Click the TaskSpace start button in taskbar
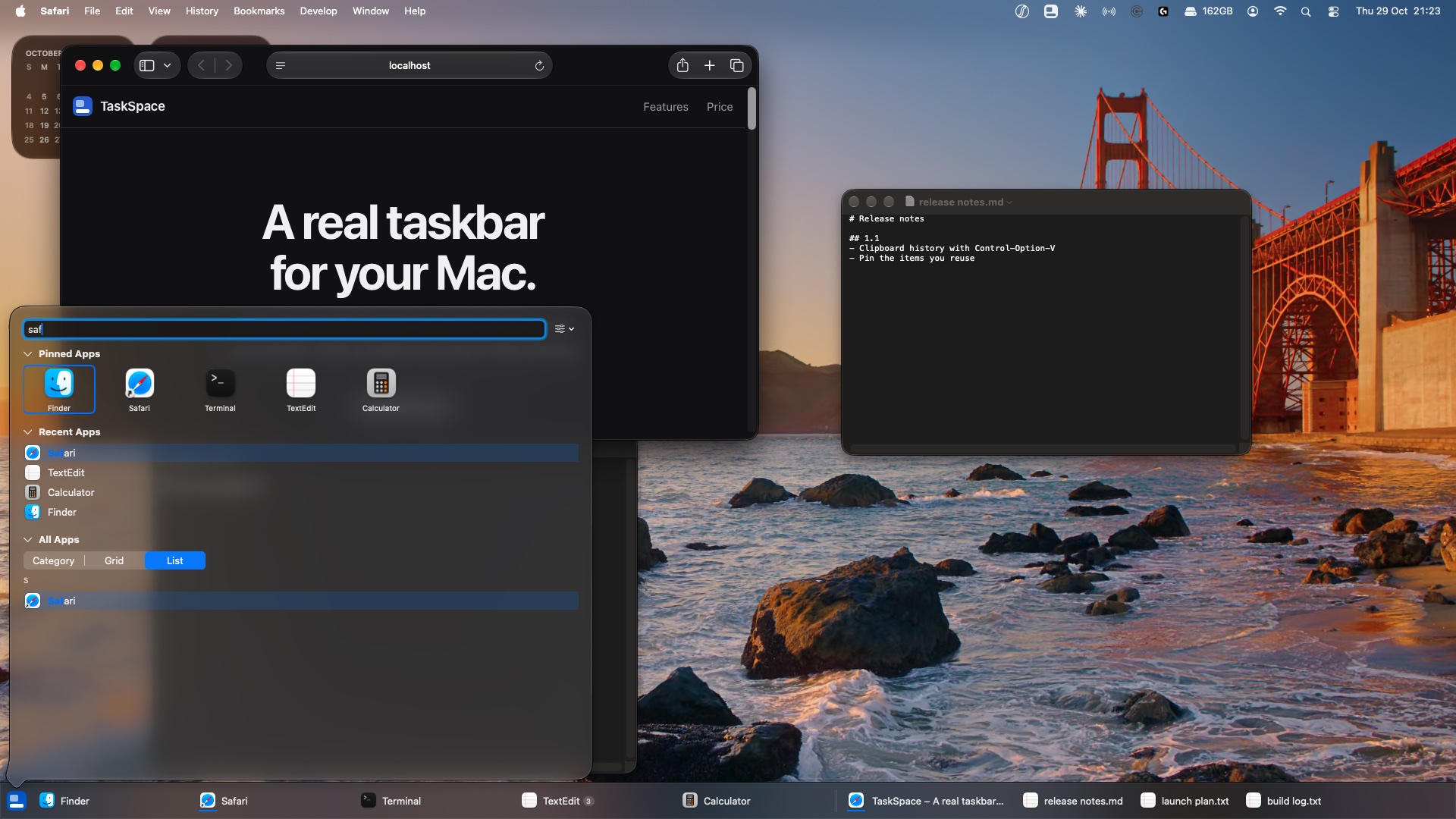Screen dimensions: 1456x819 17,801
